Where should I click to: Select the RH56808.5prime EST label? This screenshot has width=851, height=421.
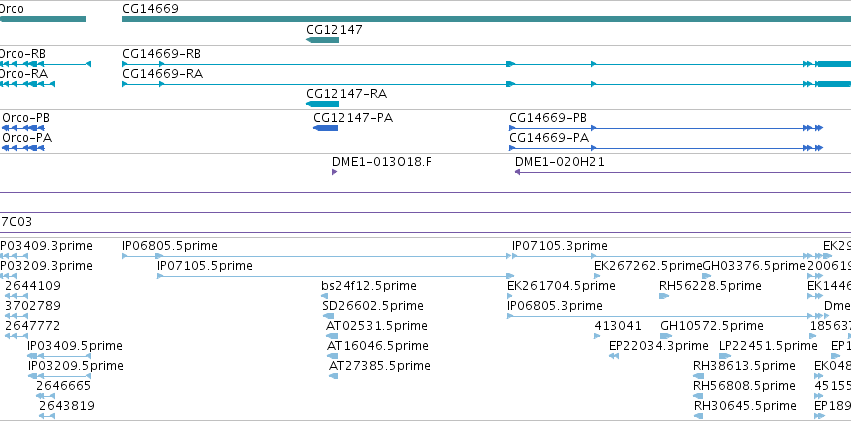point(745,386)
